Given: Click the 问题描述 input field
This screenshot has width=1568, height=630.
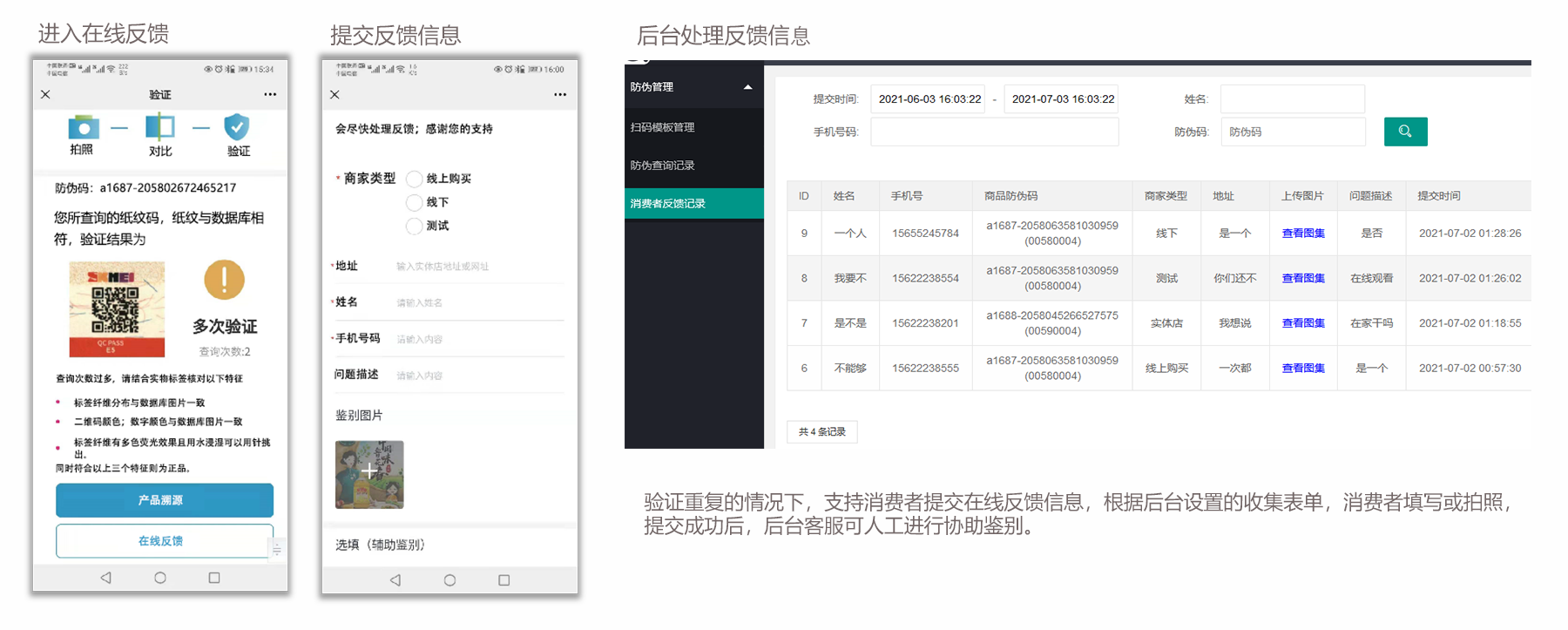Looking at the screenshot, I should [x=479, y=376].
